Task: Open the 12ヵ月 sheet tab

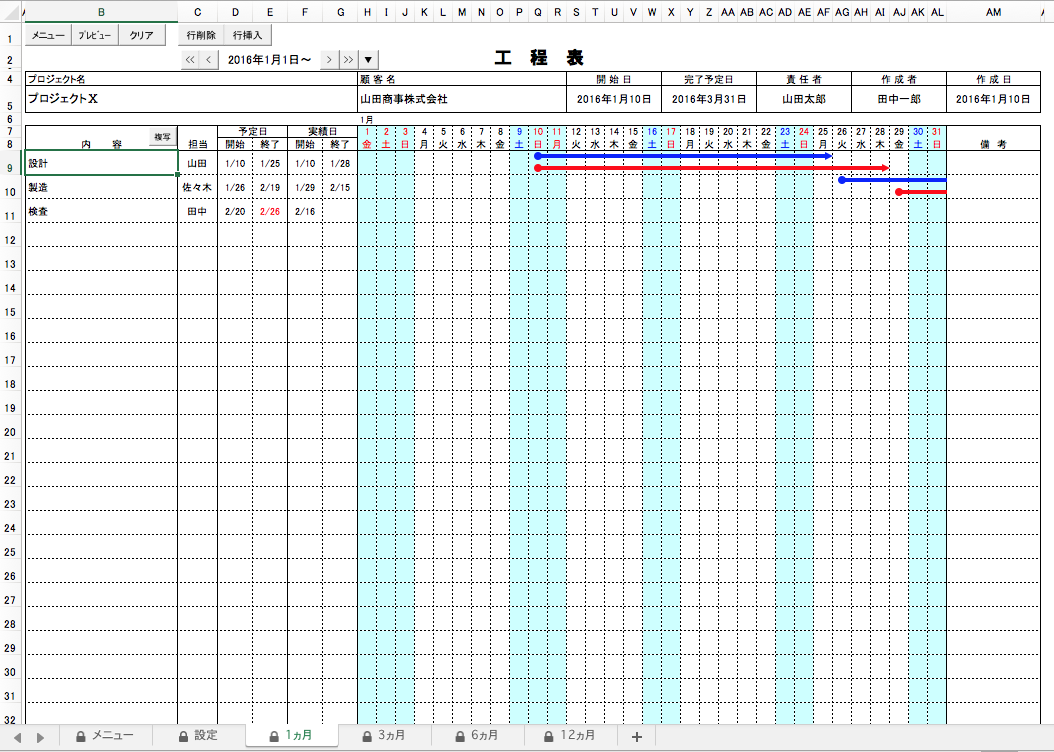Action: 571,736
